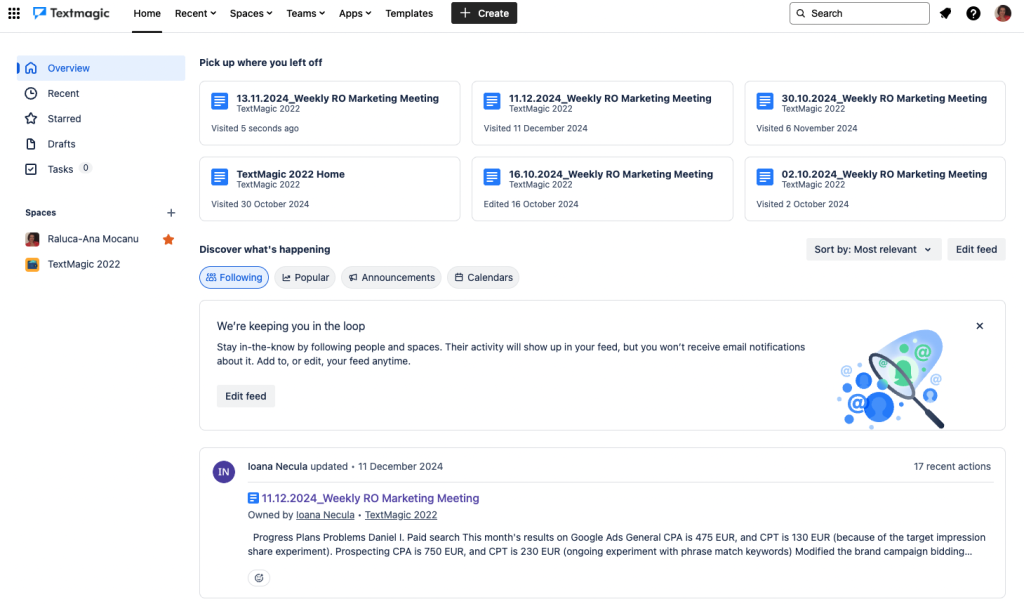1024x604 pixels.
Task: Open 30.10.2024_Weekly RO Marketing Meeting card
Action: (x=875, y=113)
